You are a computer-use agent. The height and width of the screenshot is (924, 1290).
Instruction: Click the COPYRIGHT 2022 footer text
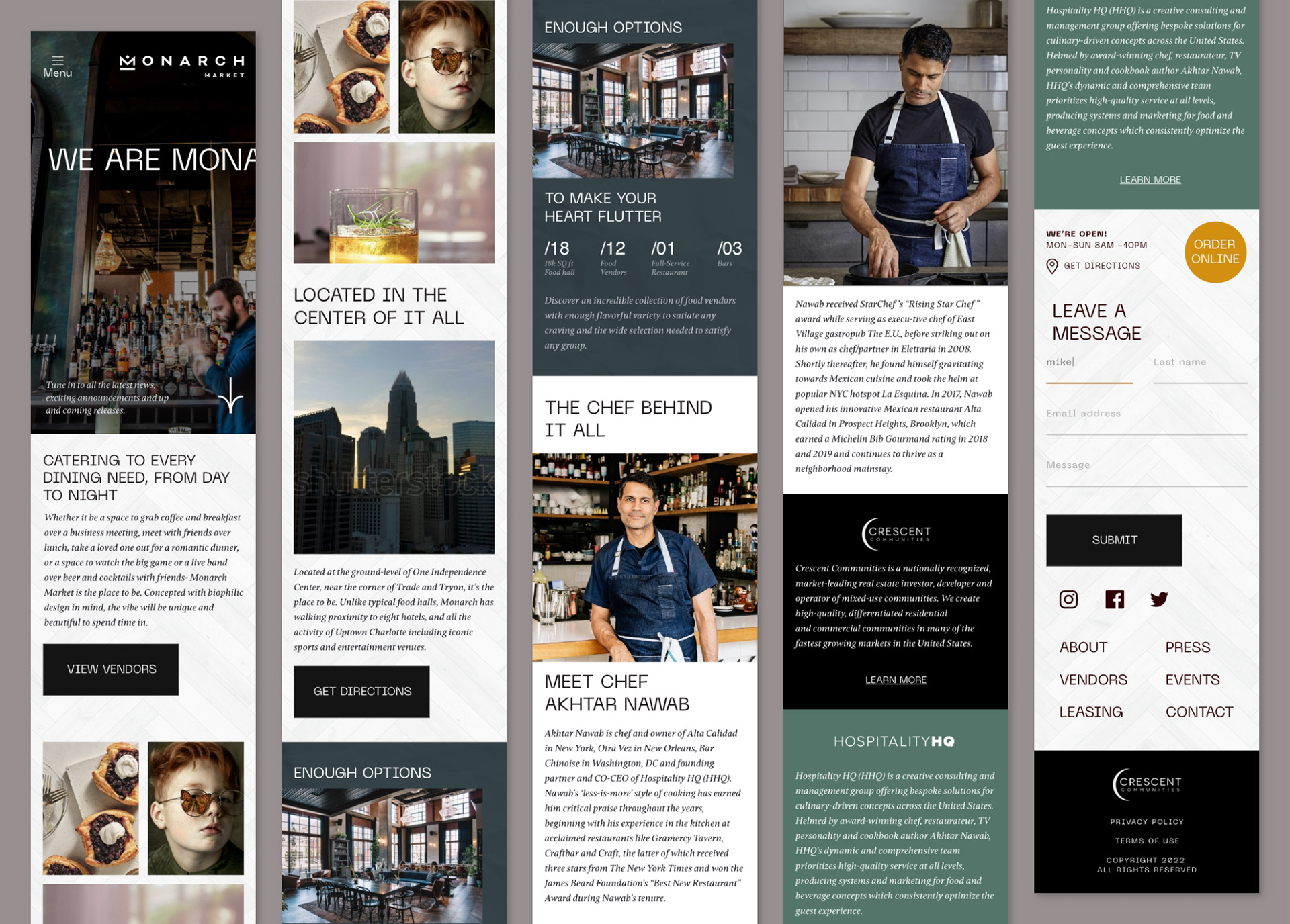(x=1146, y=860)
